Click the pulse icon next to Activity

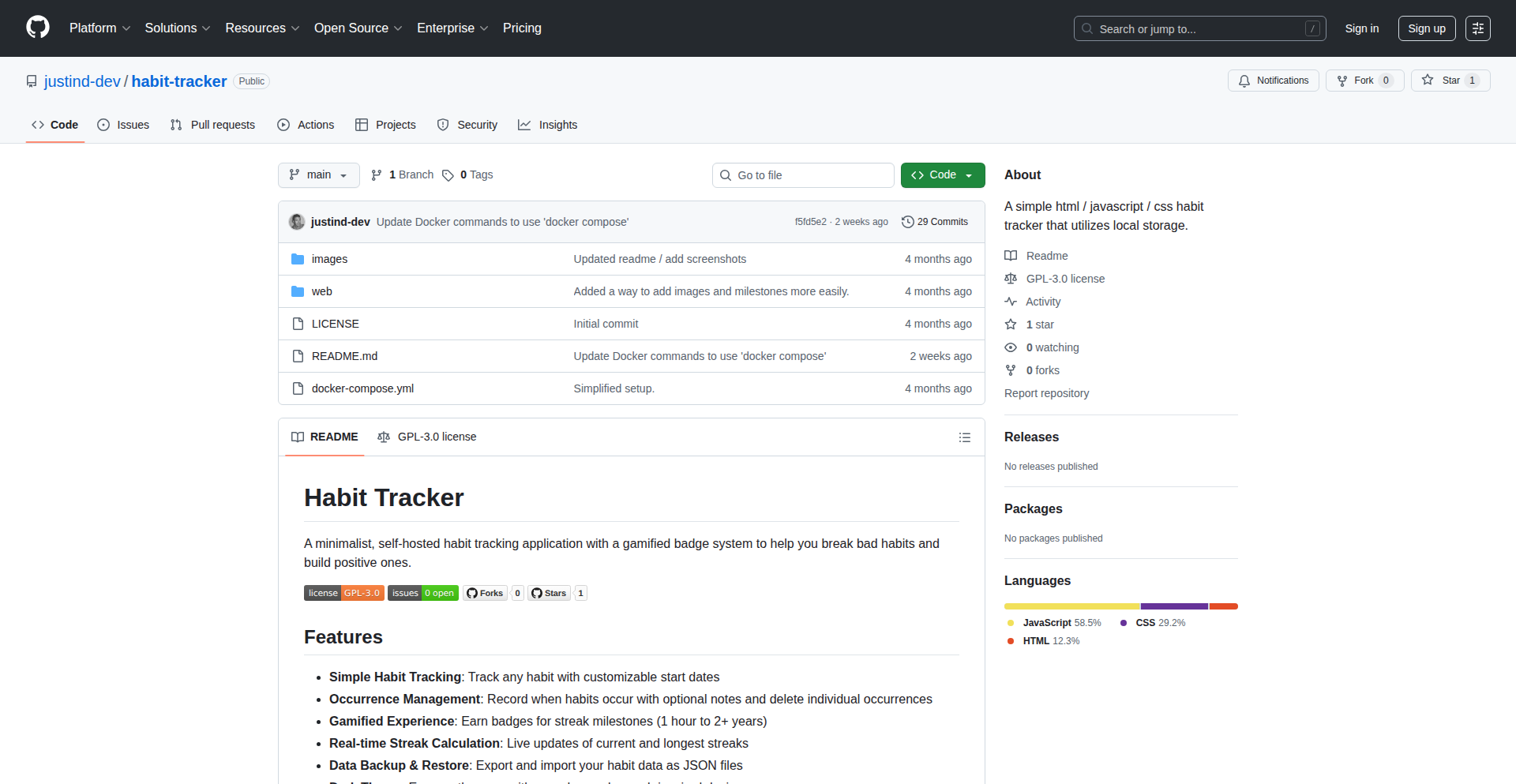pyautogui.click(x=1011, y=302)
